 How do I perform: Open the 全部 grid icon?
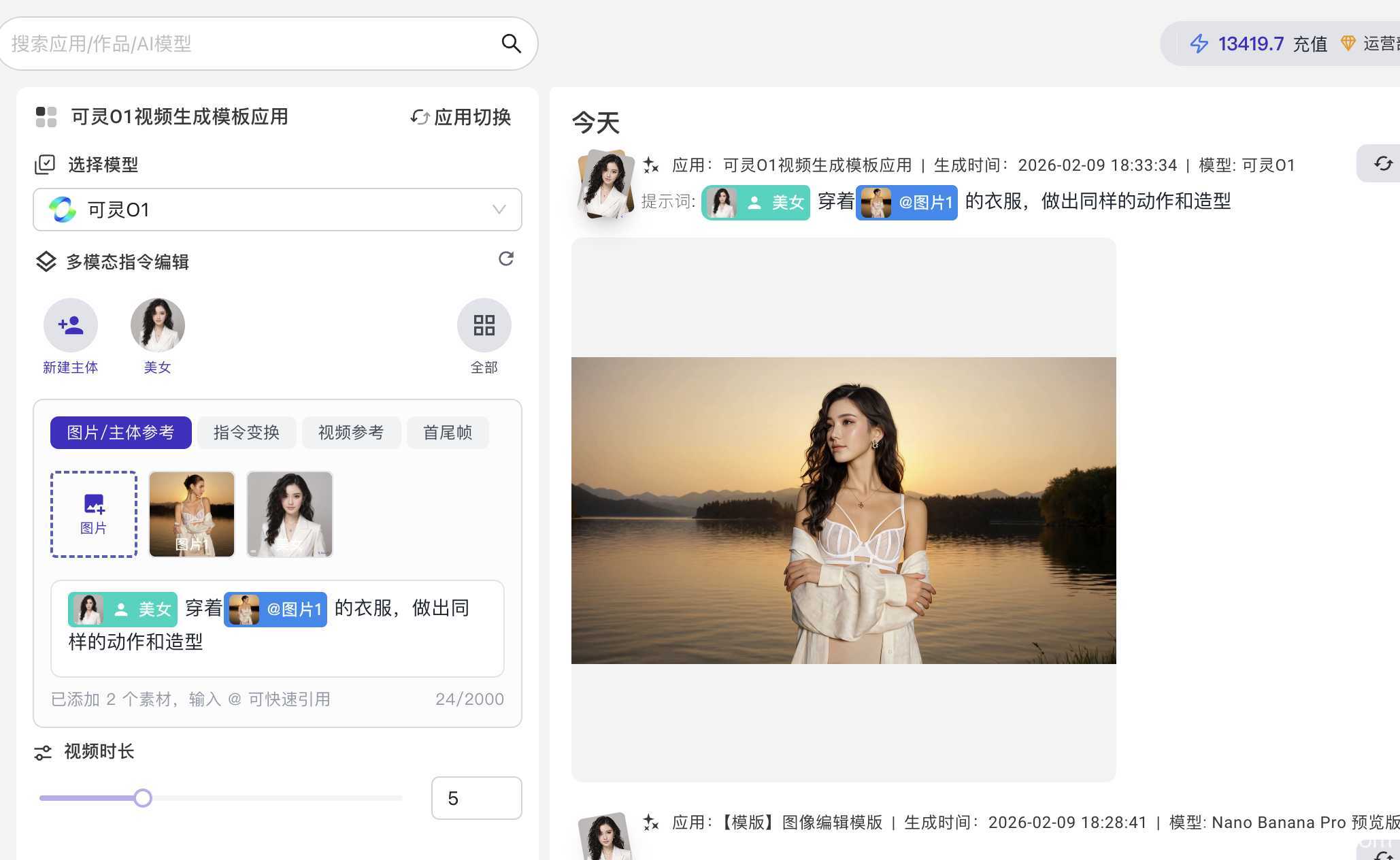click(x=484, y=325)
